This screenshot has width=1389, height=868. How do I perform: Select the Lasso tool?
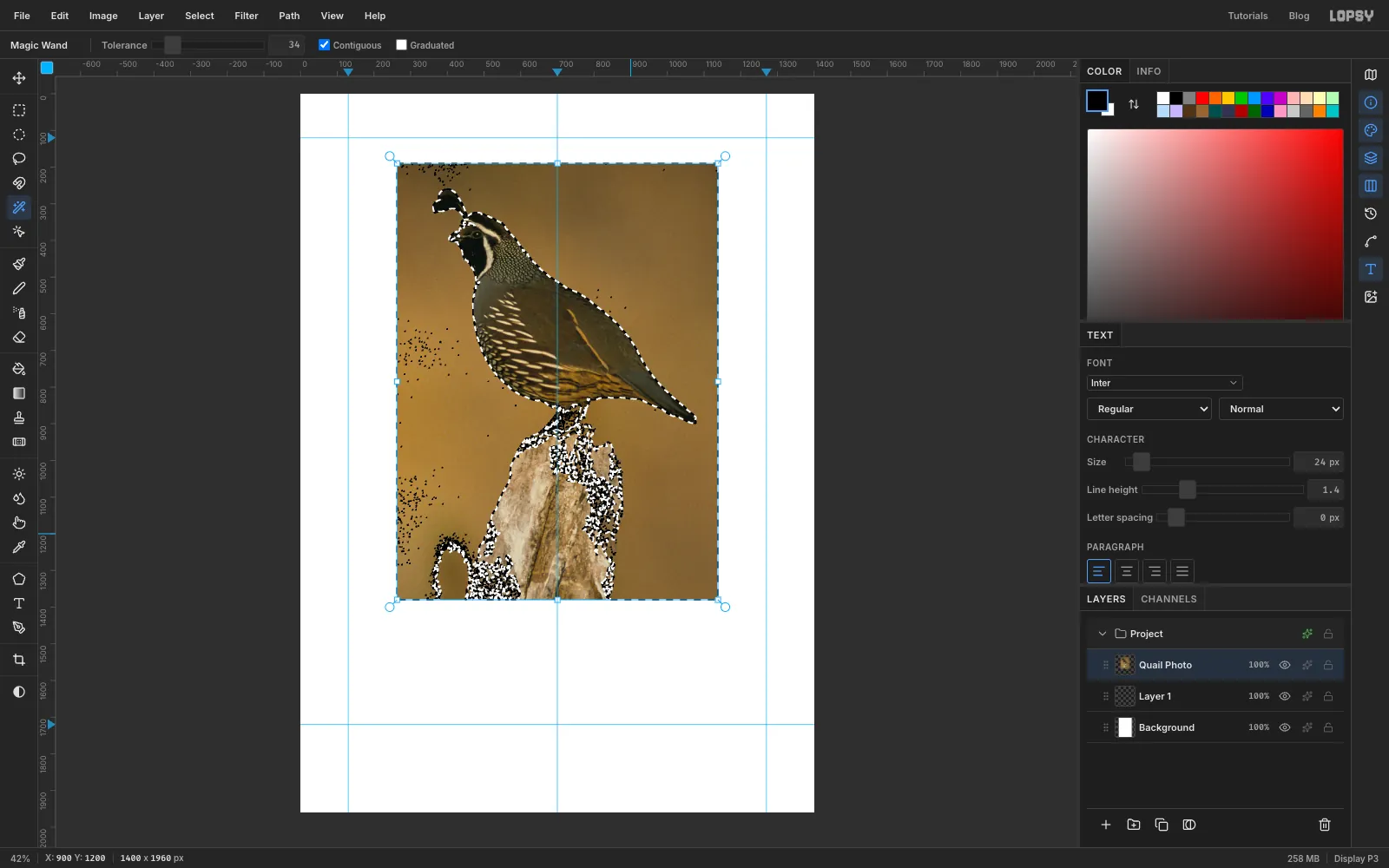[x=19, y=159]
